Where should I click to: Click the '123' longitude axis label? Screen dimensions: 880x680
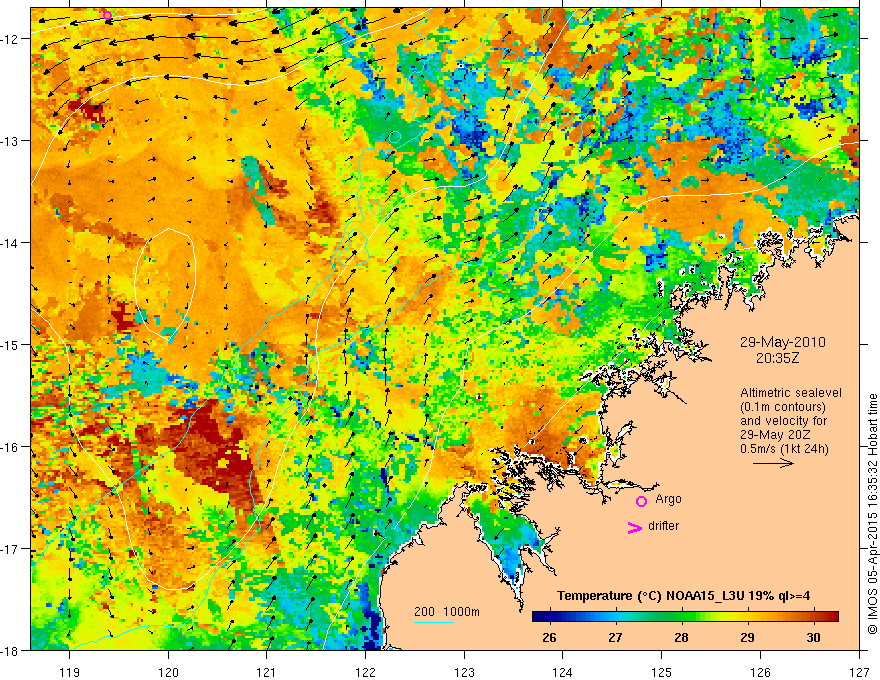pos(464,672)
